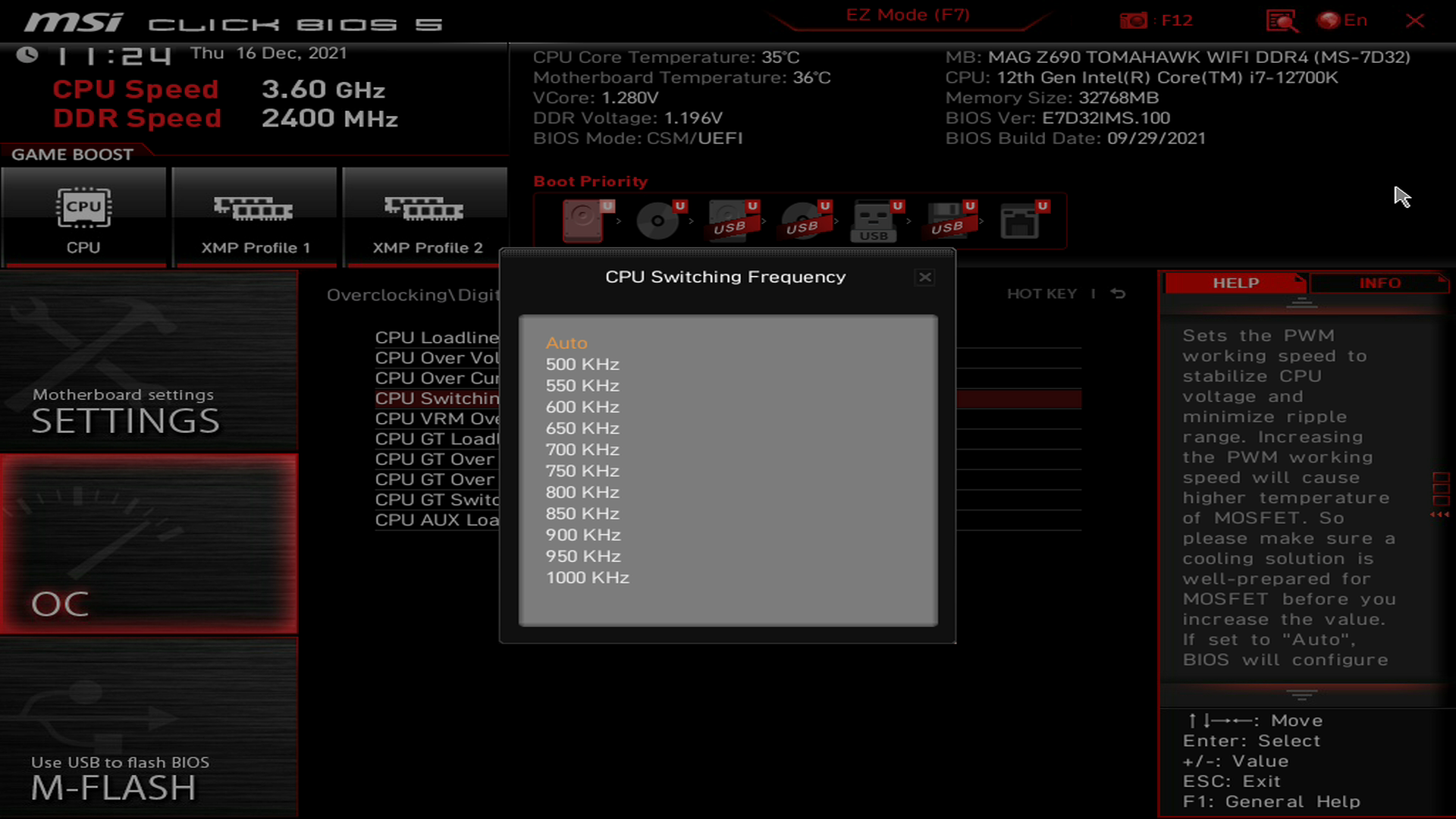
Task: Go back with the return arrow icon
Action: coord(1118,293)
